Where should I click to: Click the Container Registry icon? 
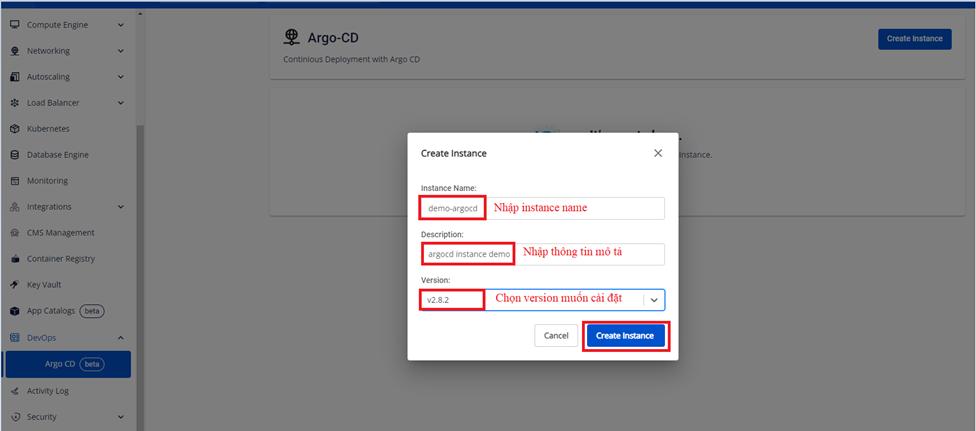pyautogui.click(x=15, y=259)
